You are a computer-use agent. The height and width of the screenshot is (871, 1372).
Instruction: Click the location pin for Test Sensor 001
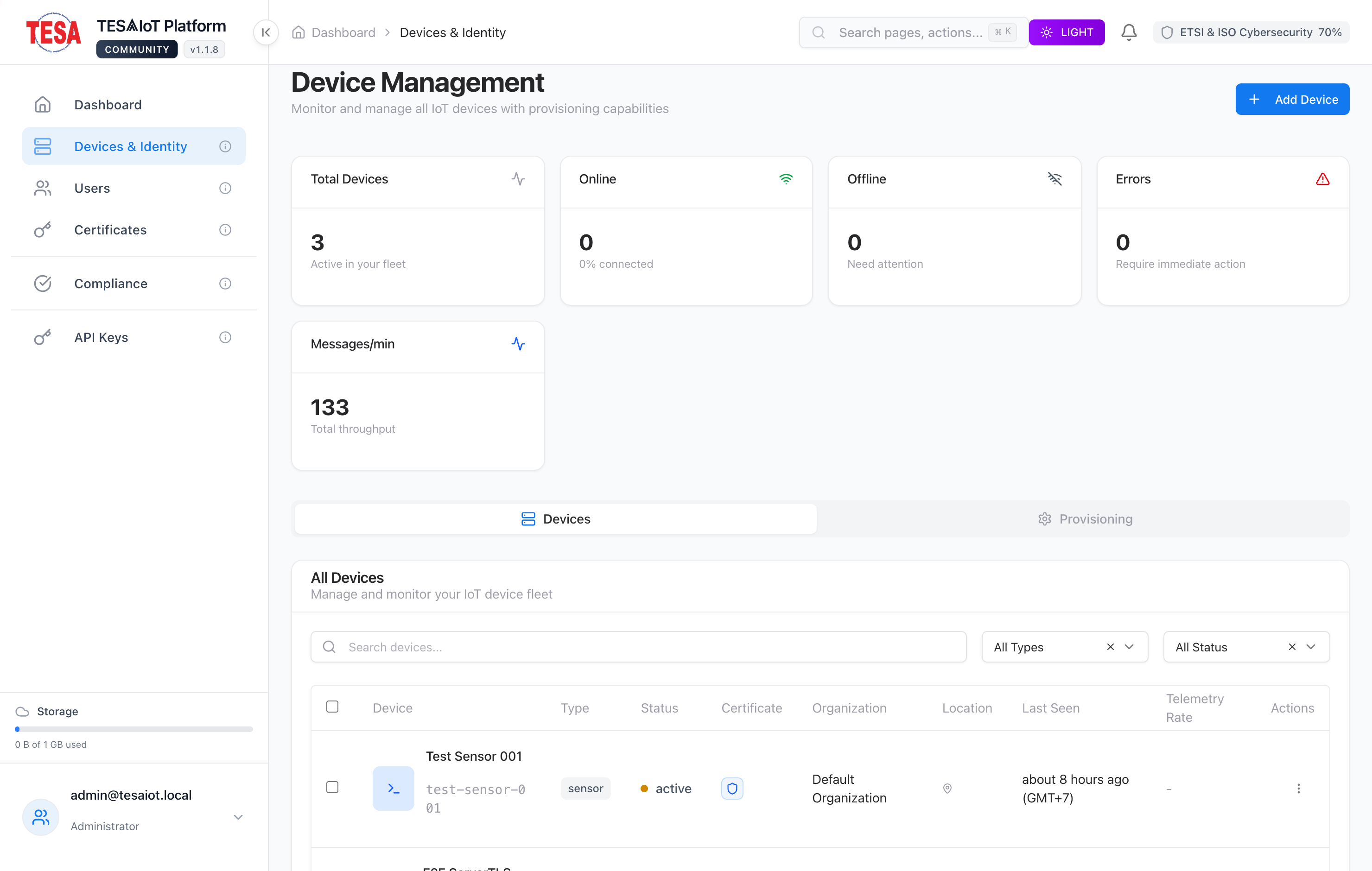pos(947,789)
